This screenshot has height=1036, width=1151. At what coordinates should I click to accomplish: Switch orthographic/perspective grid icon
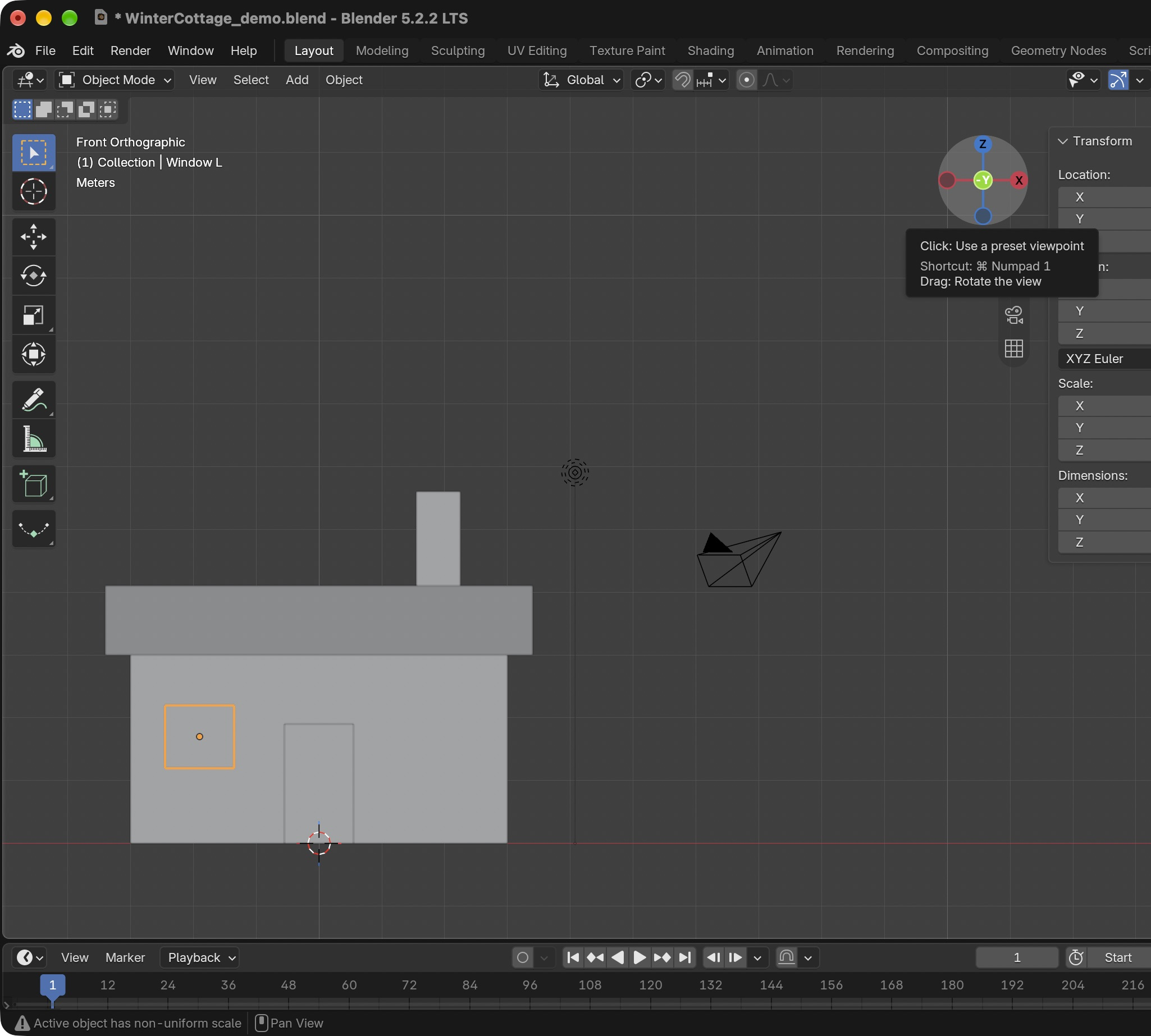coord(1014,349)
